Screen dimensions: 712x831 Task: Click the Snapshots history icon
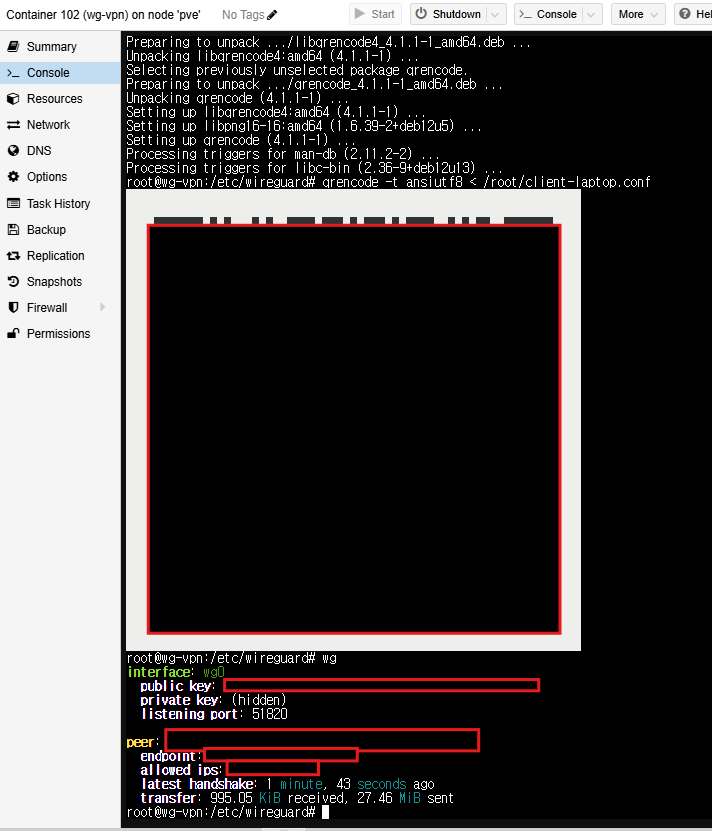tap(13, 281)
